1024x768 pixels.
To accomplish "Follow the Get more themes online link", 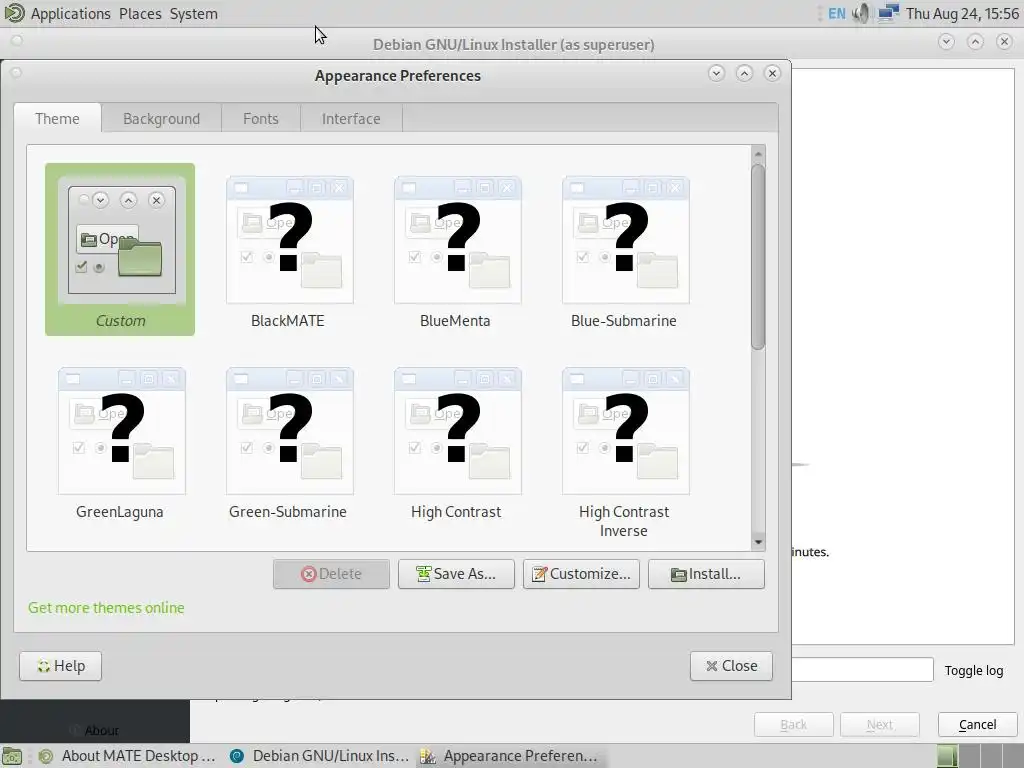I will 106,608.
